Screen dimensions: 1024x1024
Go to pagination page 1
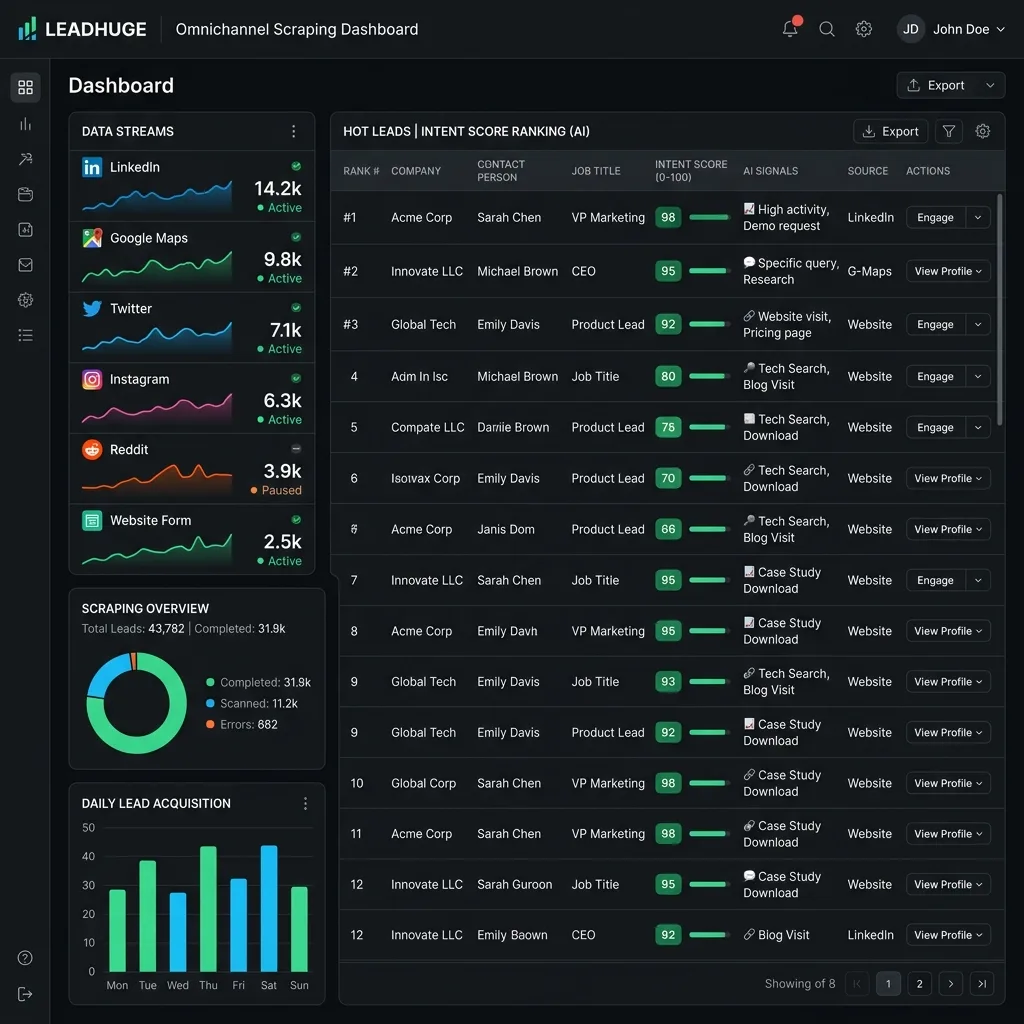(888, 984)
